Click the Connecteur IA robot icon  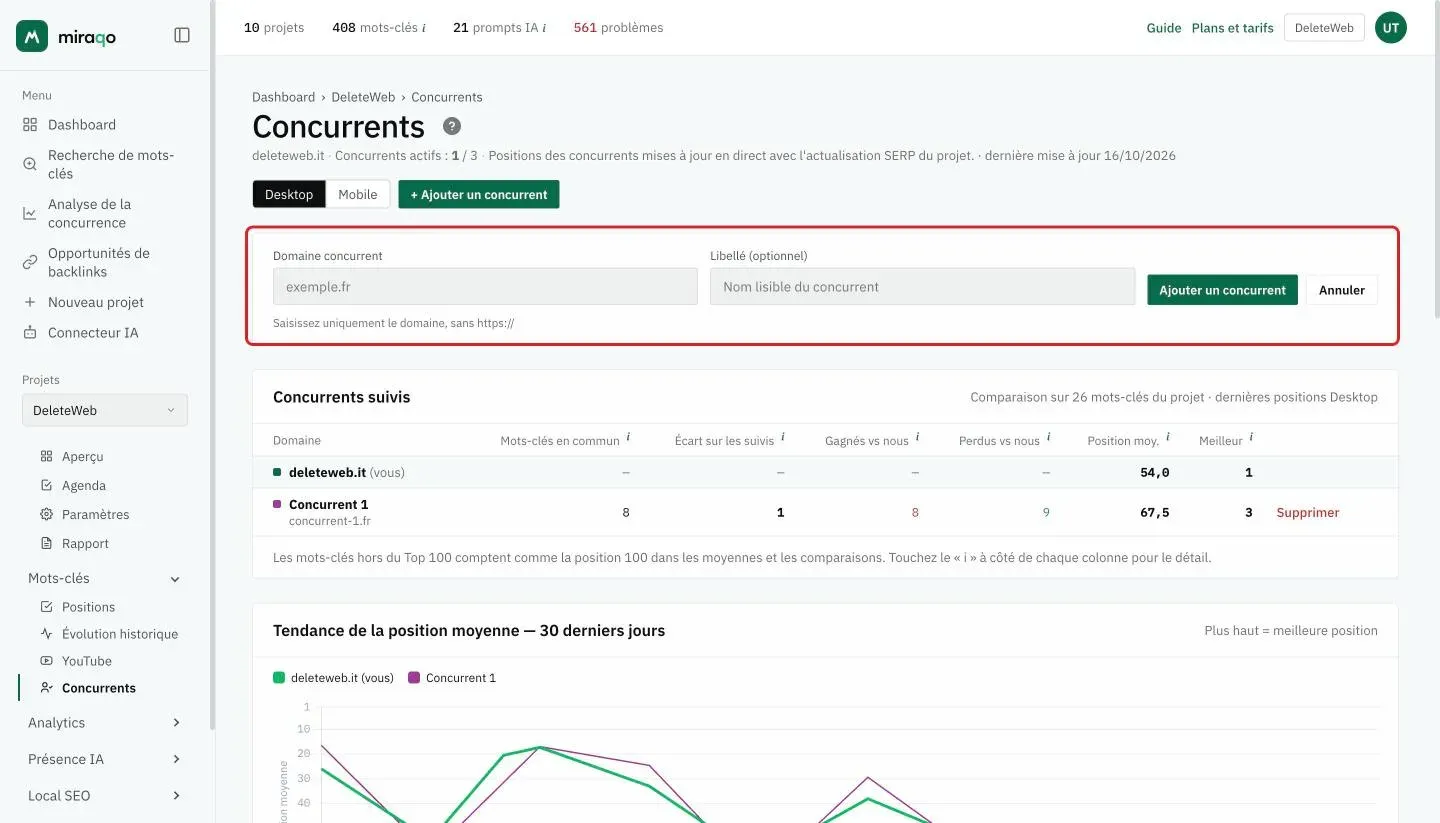pos(30,332)
